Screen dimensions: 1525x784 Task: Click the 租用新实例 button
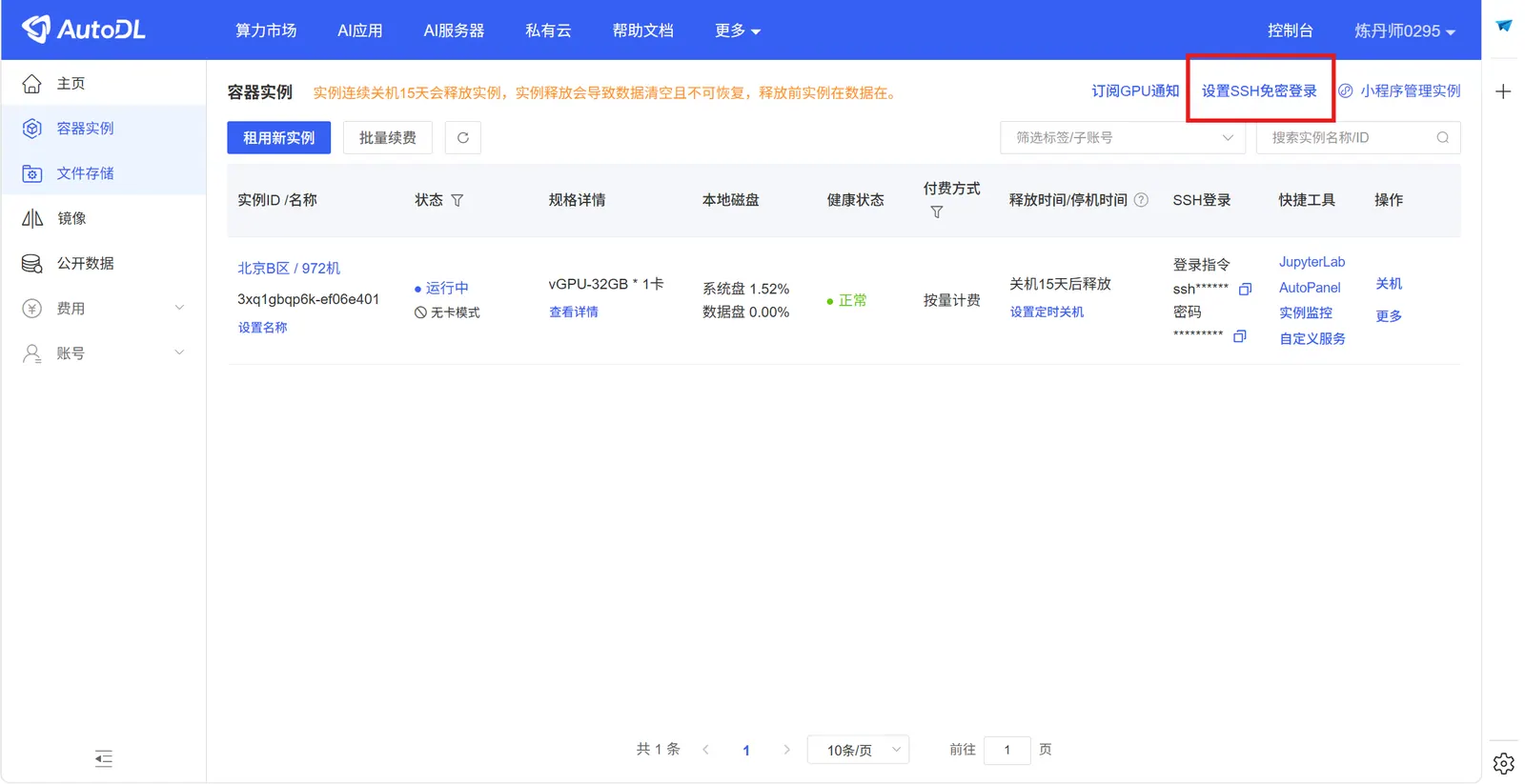[278, 137]
